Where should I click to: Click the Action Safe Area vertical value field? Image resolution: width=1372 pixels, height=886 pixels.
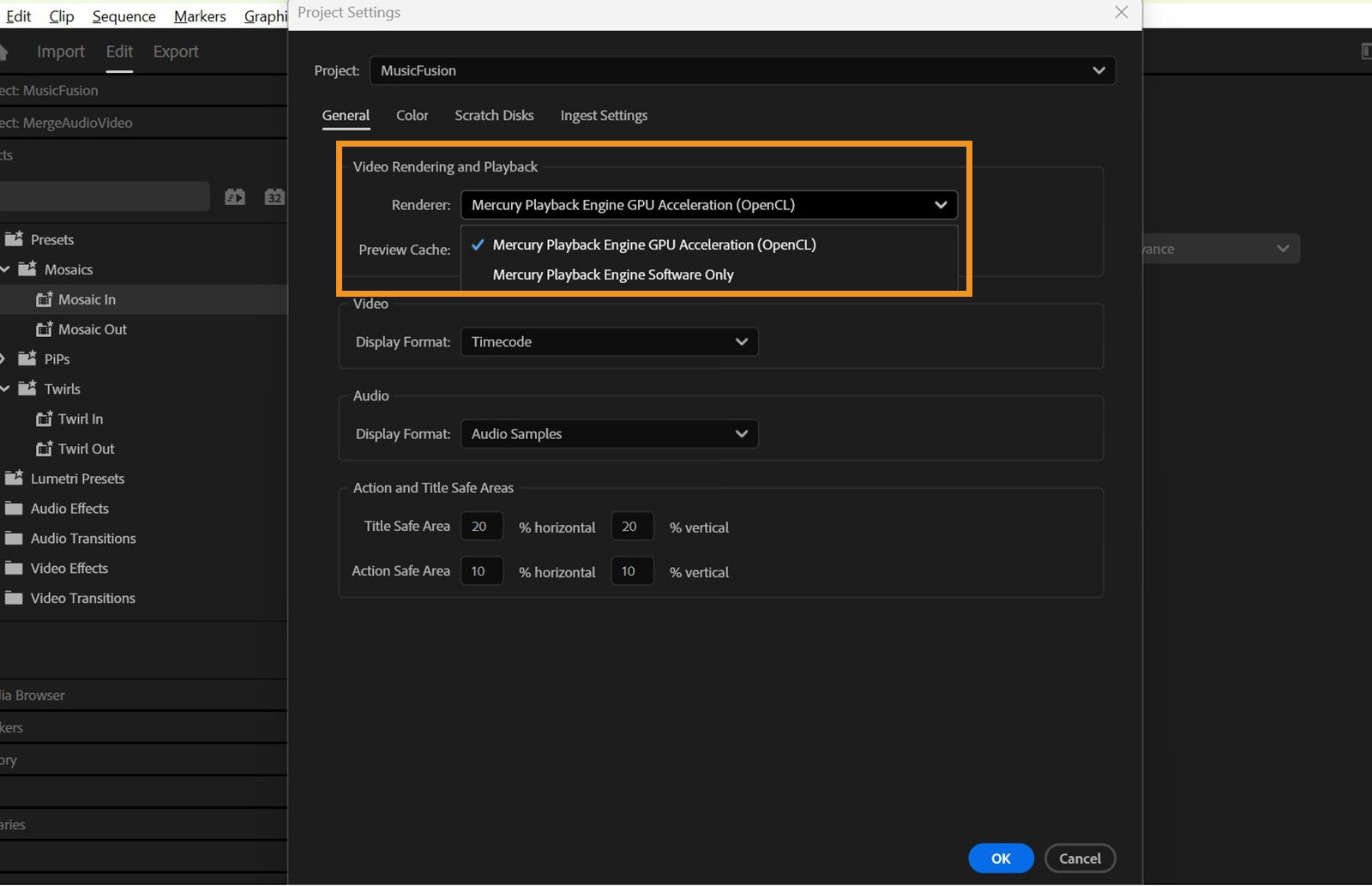coord(632,570)
